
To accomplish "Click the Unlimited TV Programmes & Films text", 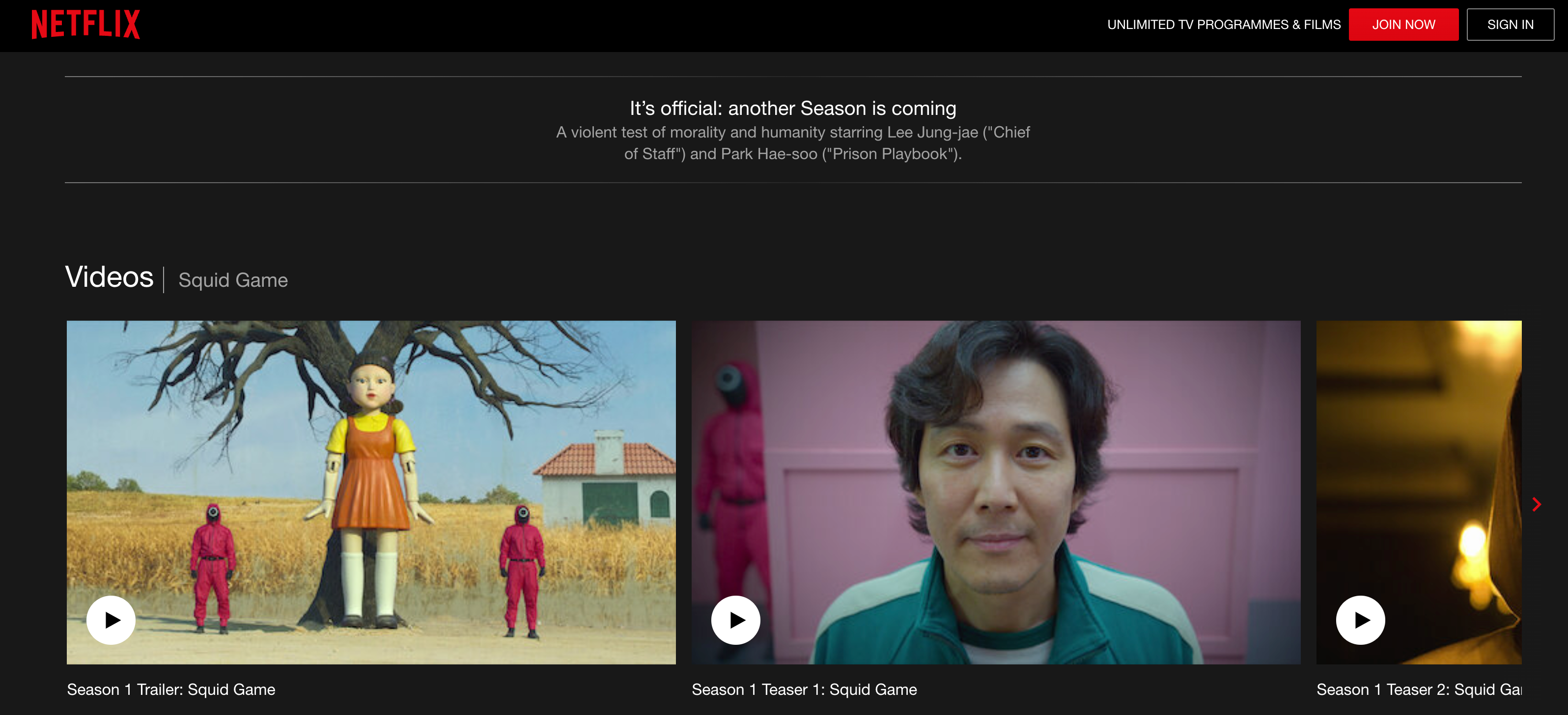I will tap(1224, 25).
